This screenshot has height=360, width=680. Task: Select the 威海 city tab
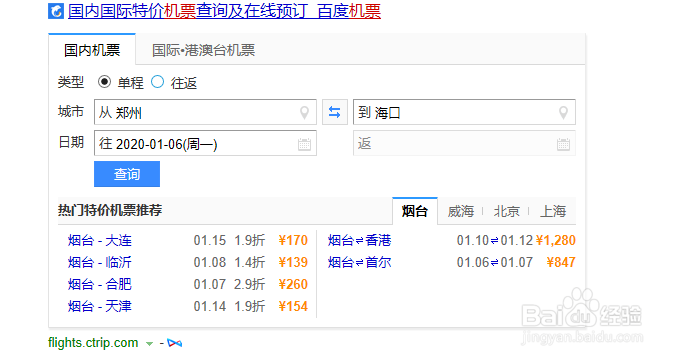click(x=461, y=211)
